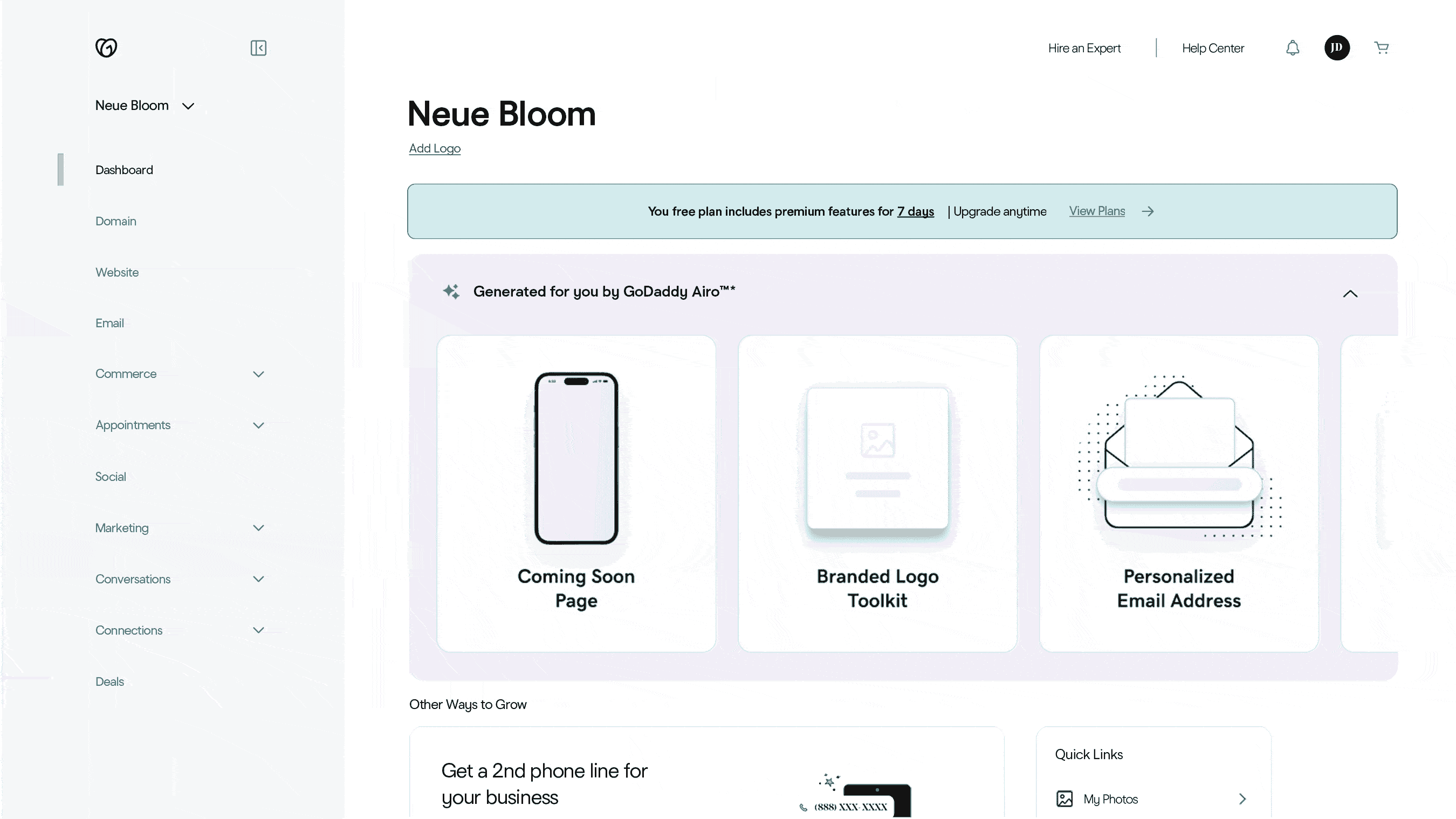The width and height of the screenshot is (1456, 819).
Task: Click the Add Logo link
Action: [x=435, y=148]
